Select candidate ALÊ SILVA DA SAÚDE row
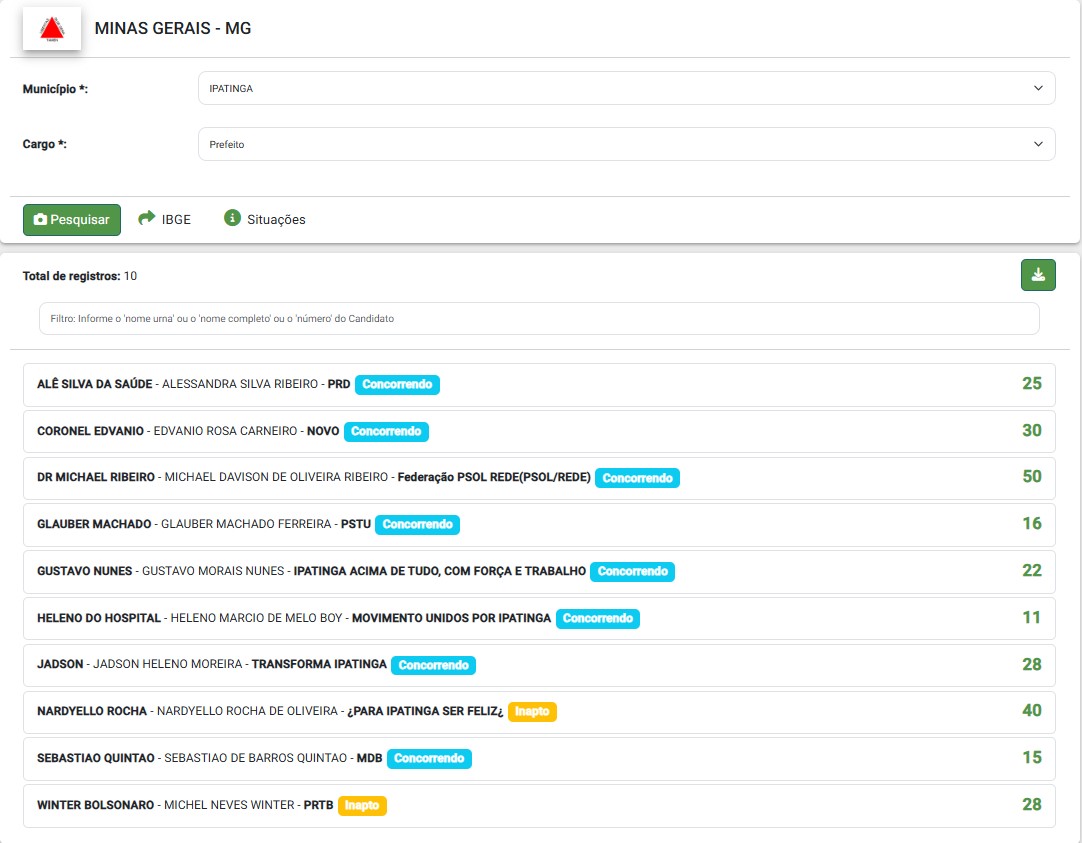The image size is (1082, 843). [x=94, y=384]
